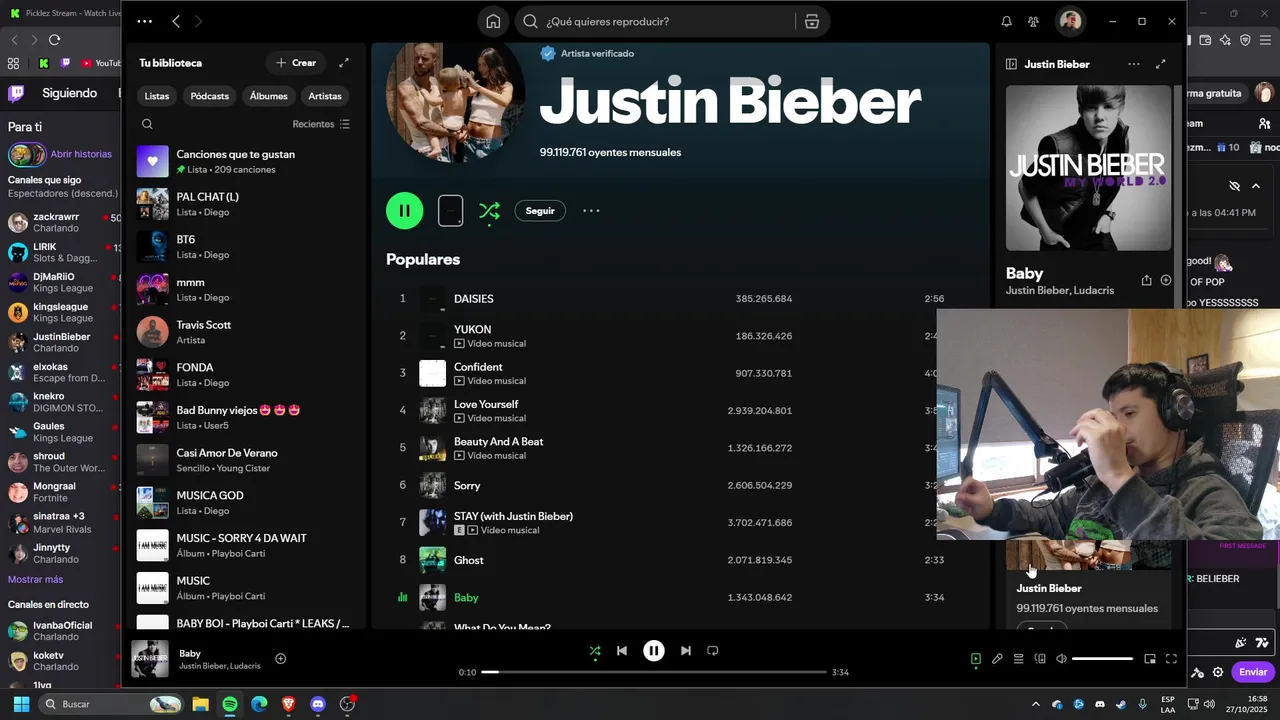Image resolution: width=1280 pixels, height=720 pixels.
Task: Adjust the Spotify volume slider
Action: (x=1102, y=659)
